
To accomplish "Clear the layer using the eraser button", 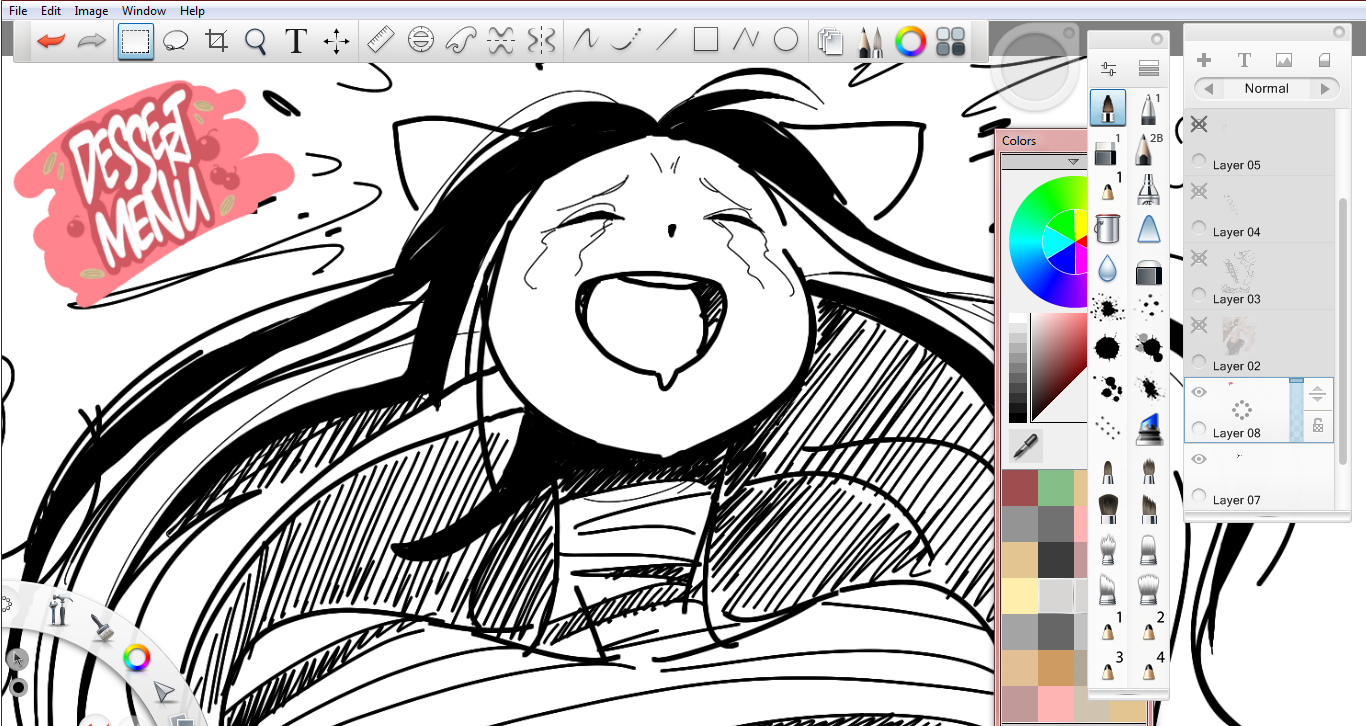I will coord(1325,61).
